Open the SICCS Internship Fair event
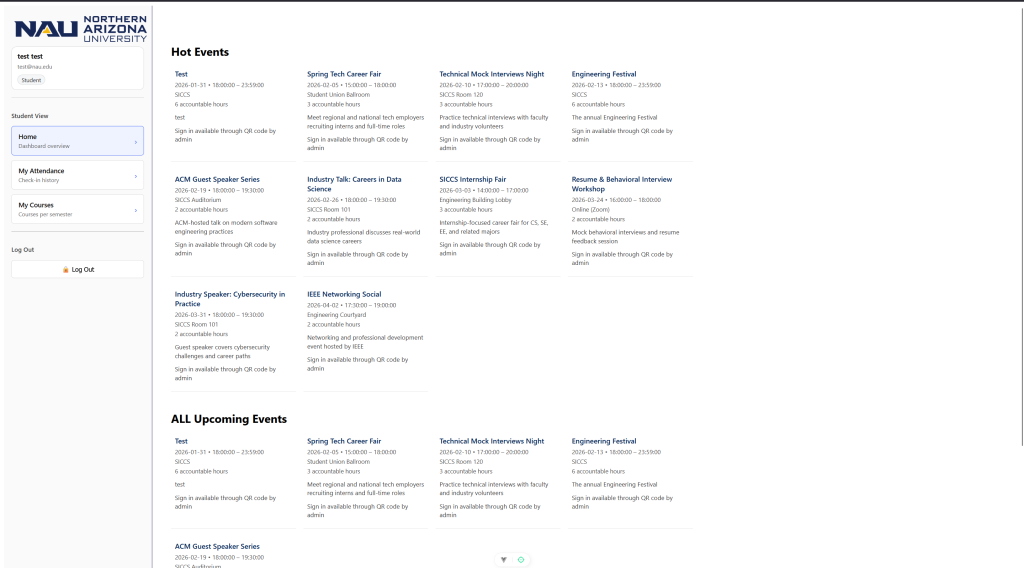Image resolution: width=1024 pixels, height=568 pixels. pyautogui.click(x=472, y=180)
